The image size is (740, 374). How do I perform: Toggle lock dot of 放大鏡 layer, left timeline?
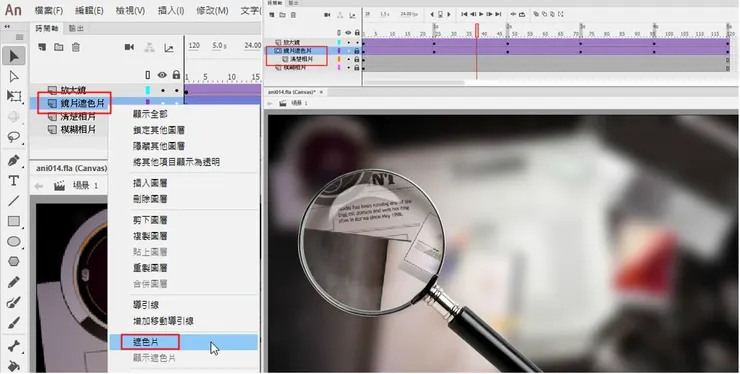(177, 90)
